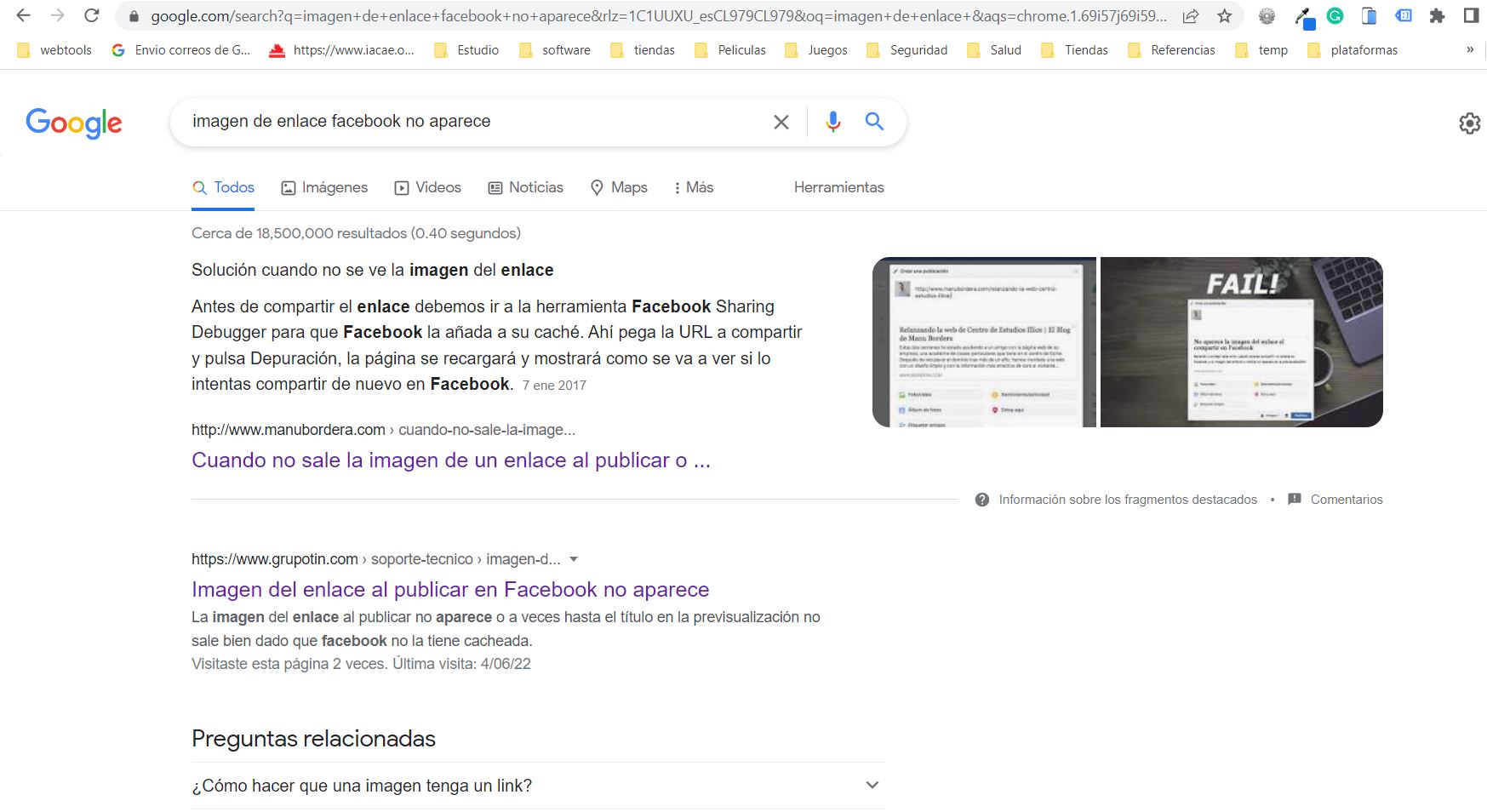Reload the current page
The width and height of the screenshot is (1487, 812).
coord(92,15)
